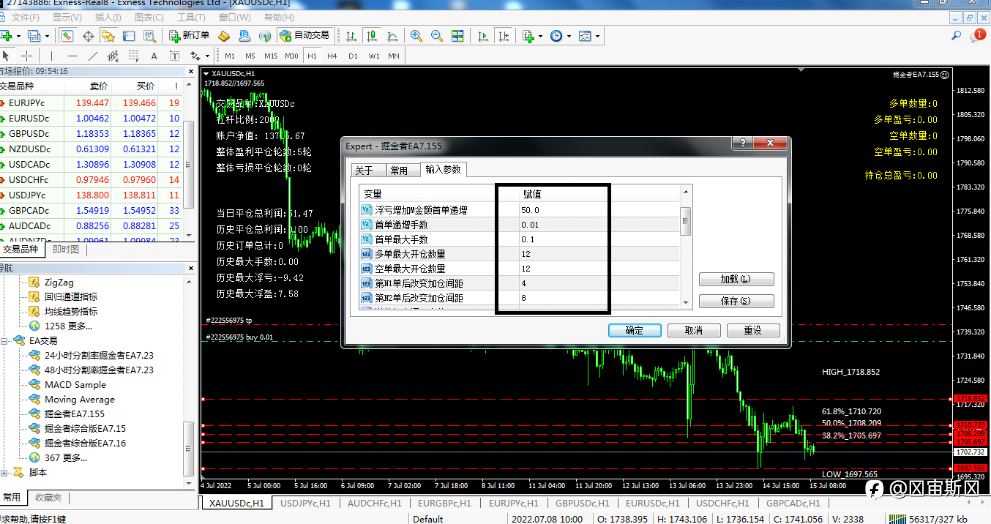The height and width of the screenshot is (524, 991).
Task: Switch to the 关于 tab in Expert dialog
Action: click(x=367, y=171)
